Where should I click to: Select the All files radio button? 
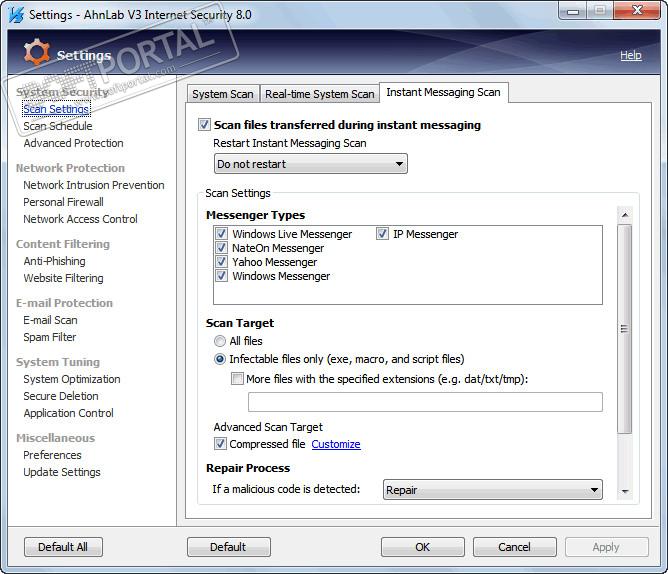(x=220, y=341)
